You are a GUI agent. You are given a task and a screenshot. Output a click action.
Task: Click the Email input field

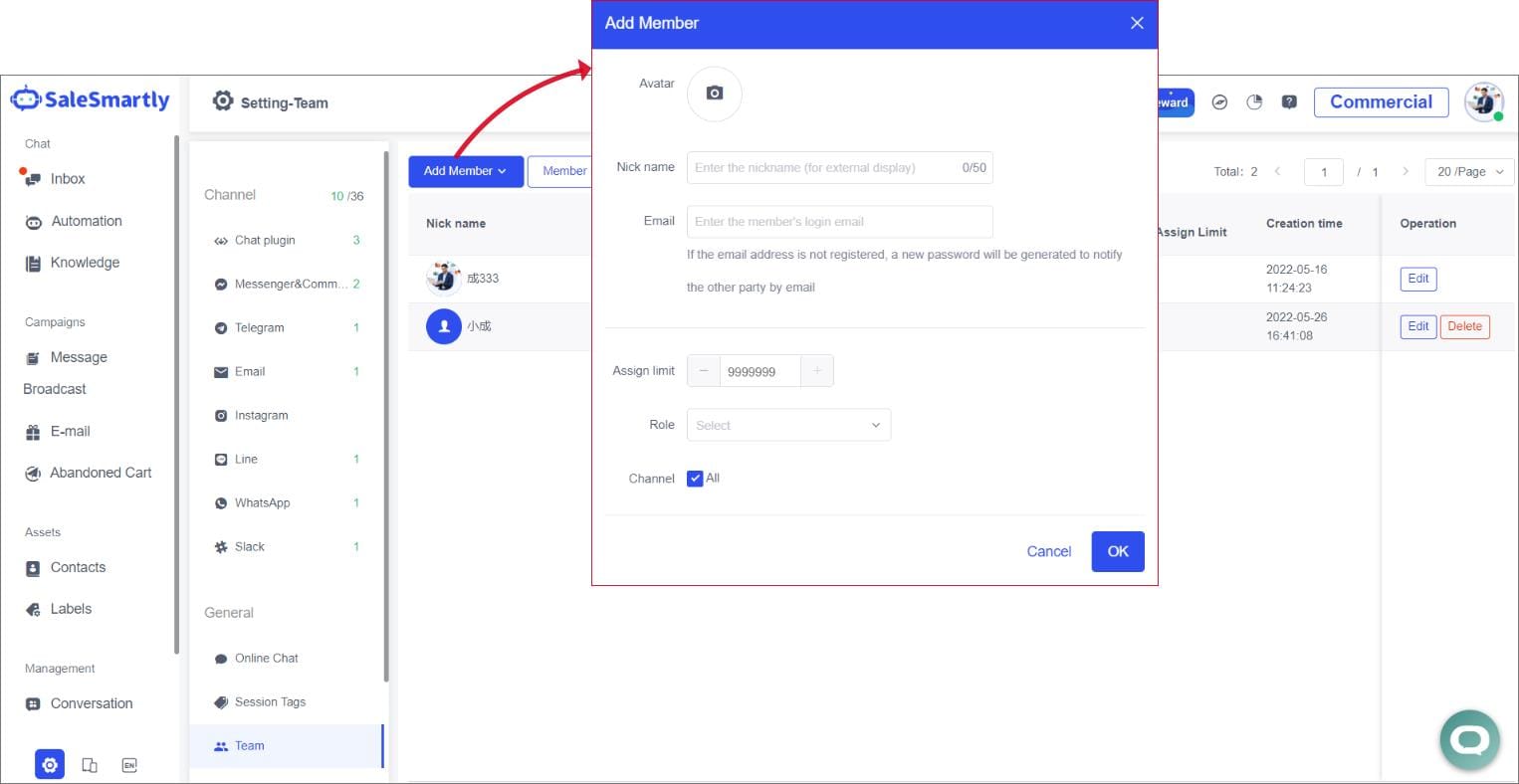click(x=839, y=221)
